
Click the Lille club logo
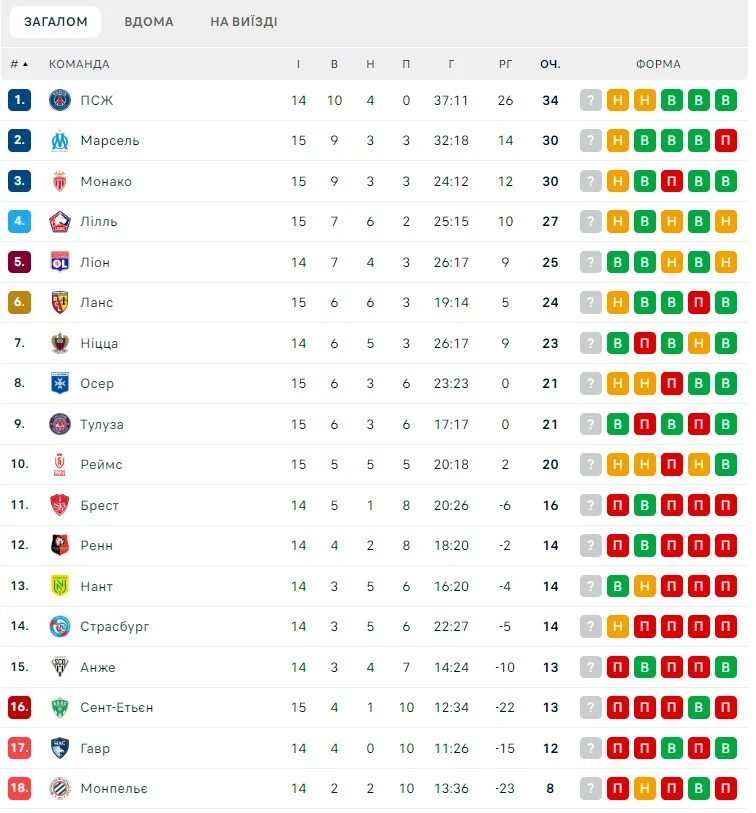60,222
